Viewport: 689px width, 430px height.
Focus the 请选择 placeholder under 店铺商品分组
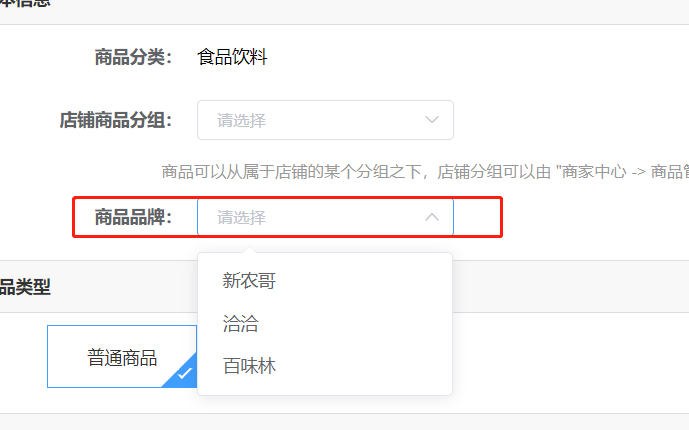pos(241,120)
